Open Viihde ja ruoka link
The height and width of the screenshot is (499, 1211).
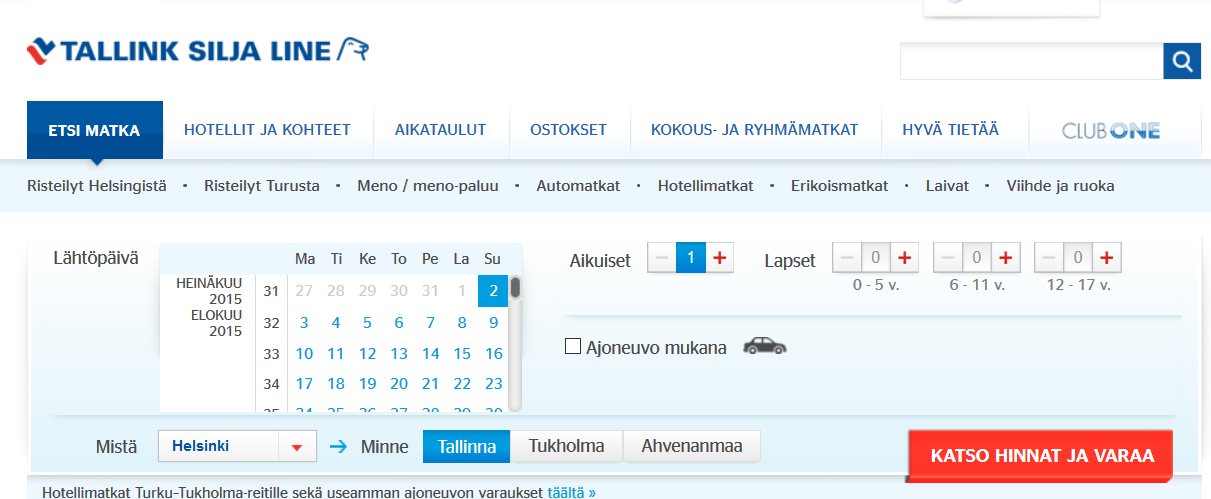point(1060,186)
